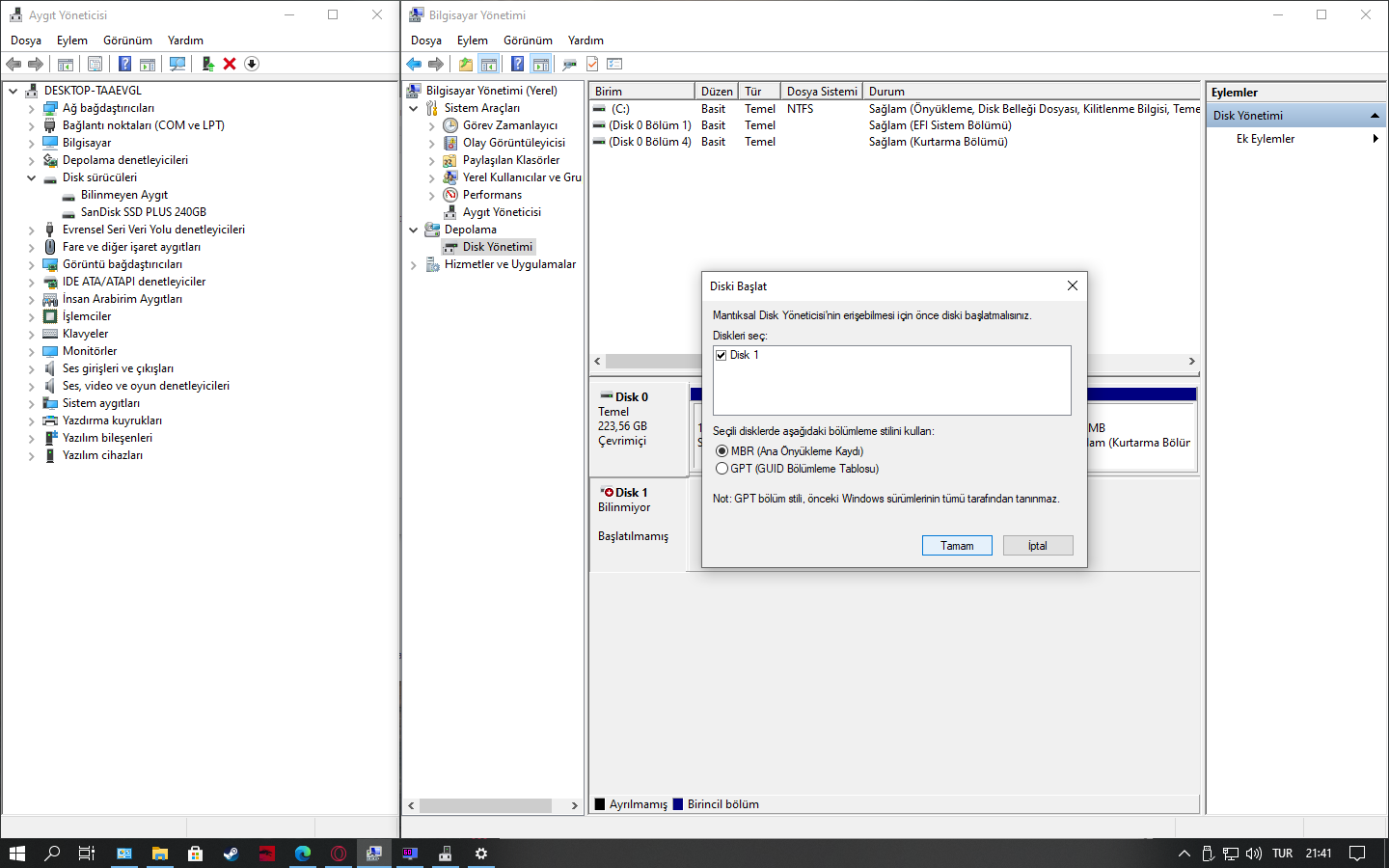Open Dosya menu in Bilgisayar Yönetimi
This screenshot has height=868, width=1389.
426,41
